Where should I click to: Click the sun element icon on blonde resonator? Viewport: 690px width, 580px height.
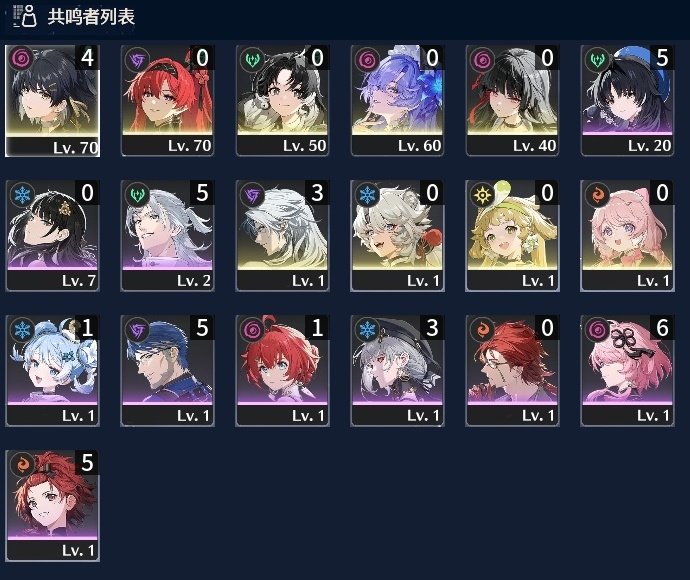point(482,195)
